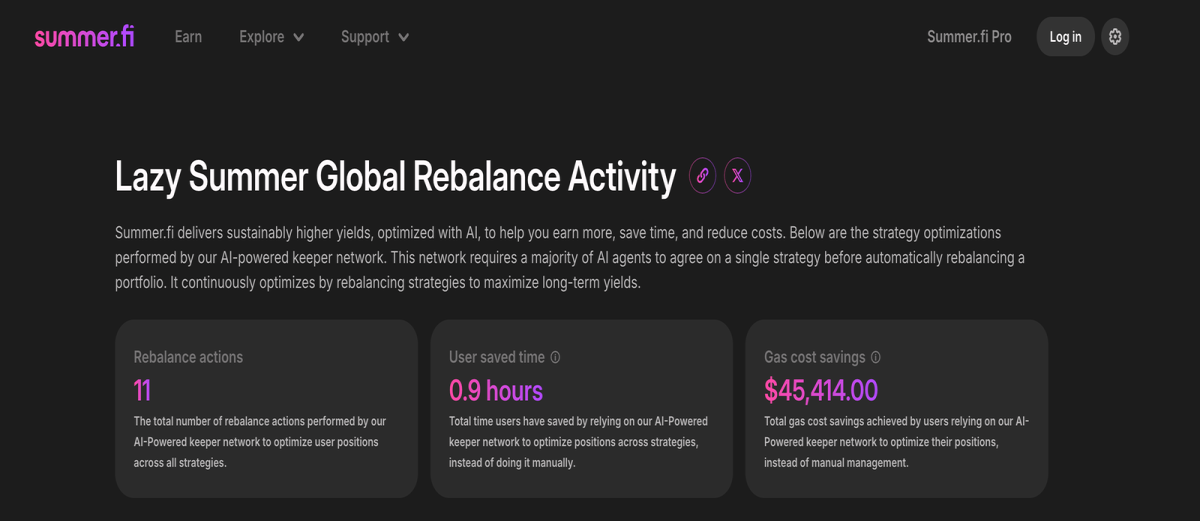Image resolution: width=1200 pixels, height=521 pixels.
Task: Click the User saved time card description
Action: [x=578, y=442]
